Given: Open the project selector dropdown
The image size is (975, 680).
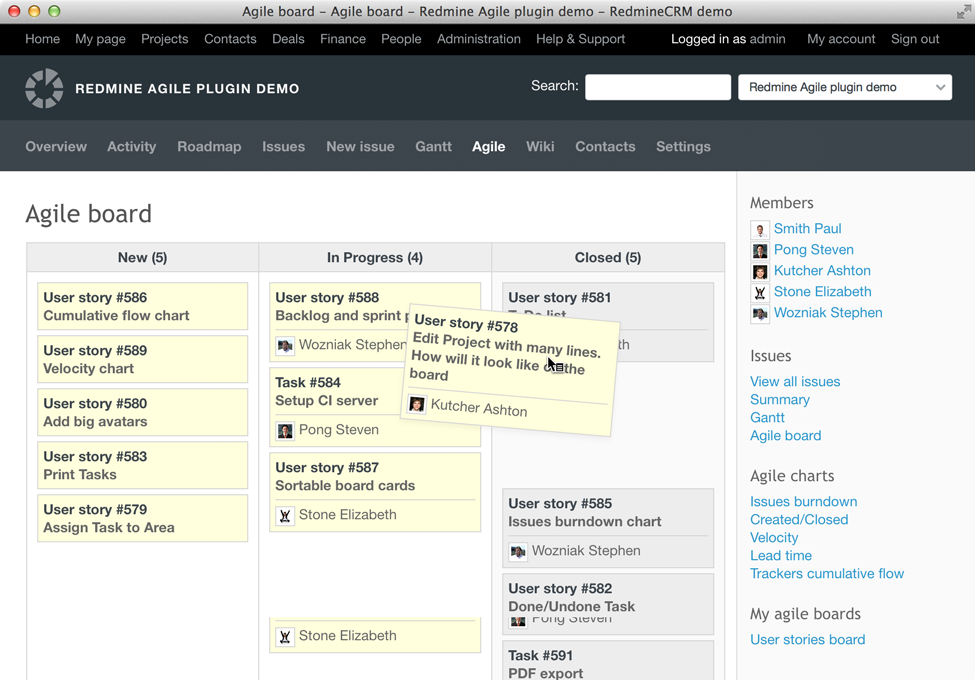Looking at the screenshot, I should (x=844, y=88).
